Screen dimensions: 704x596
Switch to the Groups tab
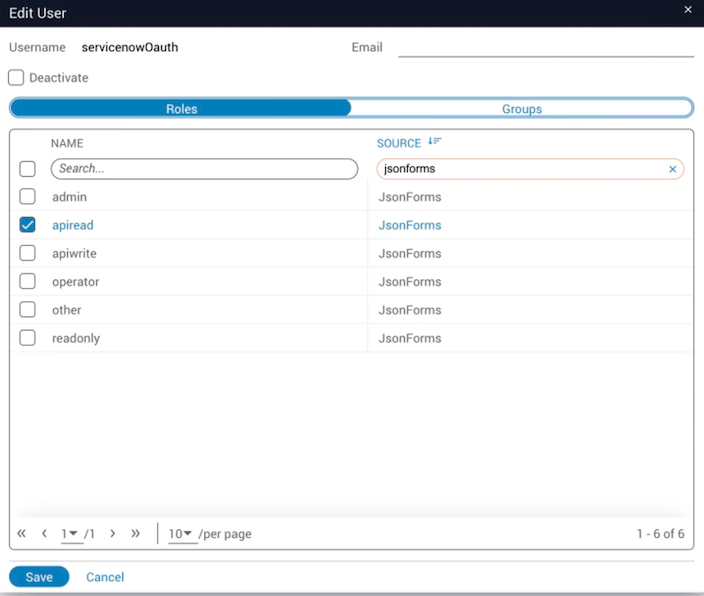point(521,109)
